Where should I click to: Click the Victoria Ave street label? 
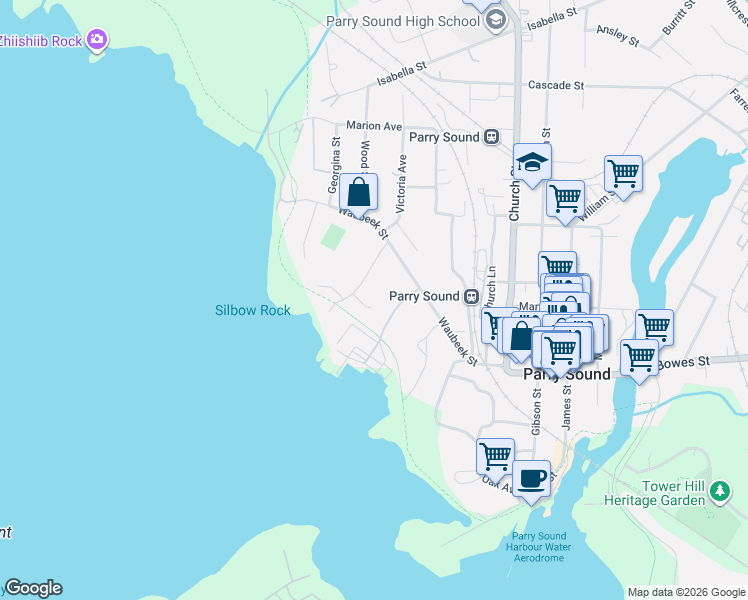(x=401, y=184)
